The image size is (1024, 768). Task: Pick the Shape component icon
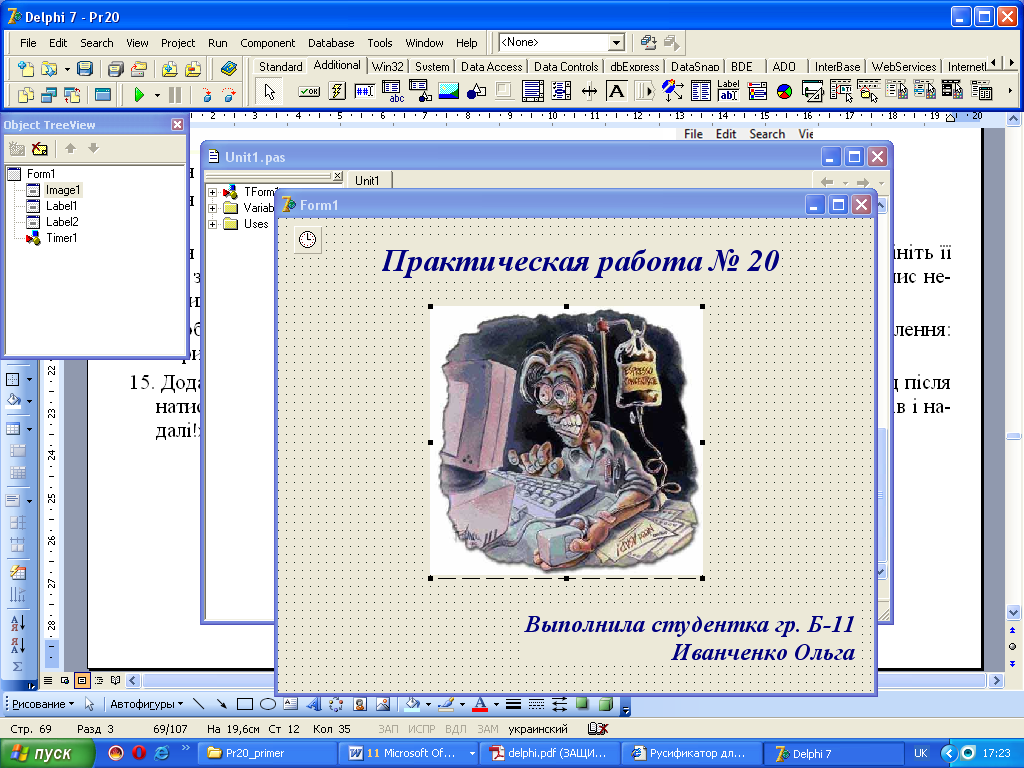pyautogui.click(x=477, y=91)
